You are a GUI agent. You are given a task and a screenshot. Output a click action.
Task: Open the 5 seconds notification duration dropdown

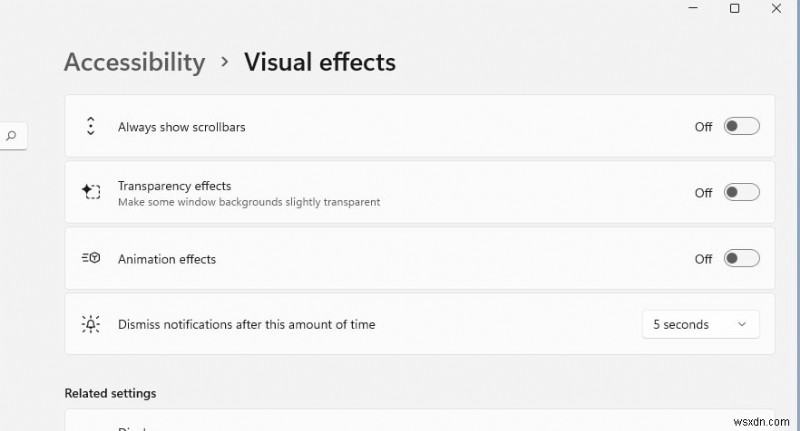[700, 324]
